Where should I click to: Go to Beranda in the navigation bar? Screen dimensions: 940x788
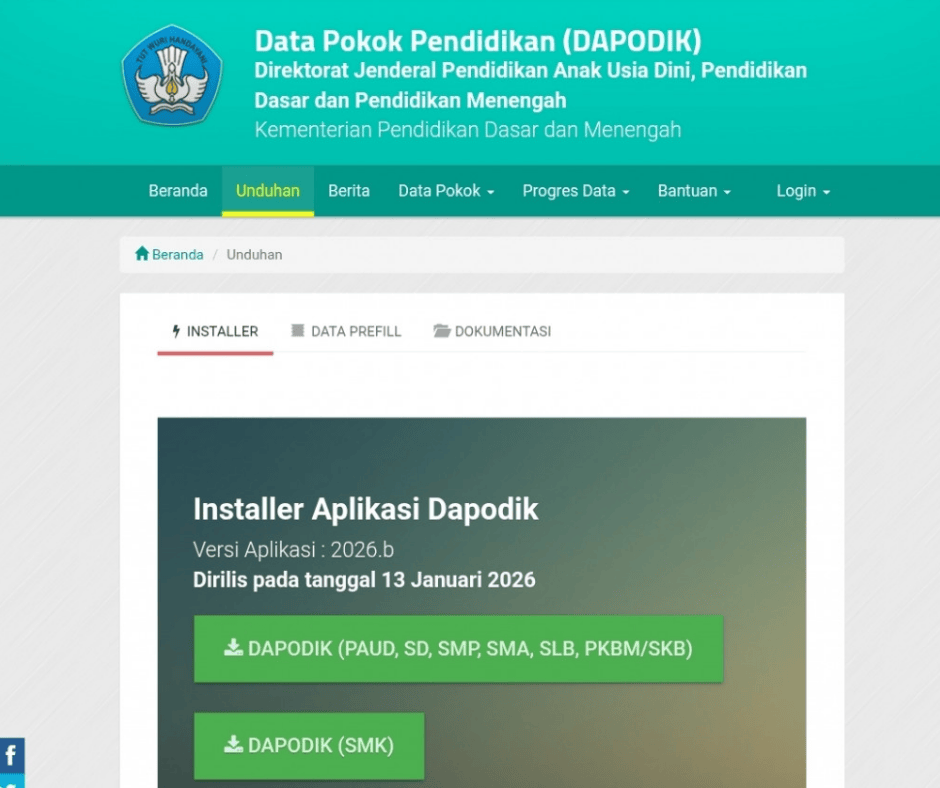pyautogui.click(x=178, y=191)
